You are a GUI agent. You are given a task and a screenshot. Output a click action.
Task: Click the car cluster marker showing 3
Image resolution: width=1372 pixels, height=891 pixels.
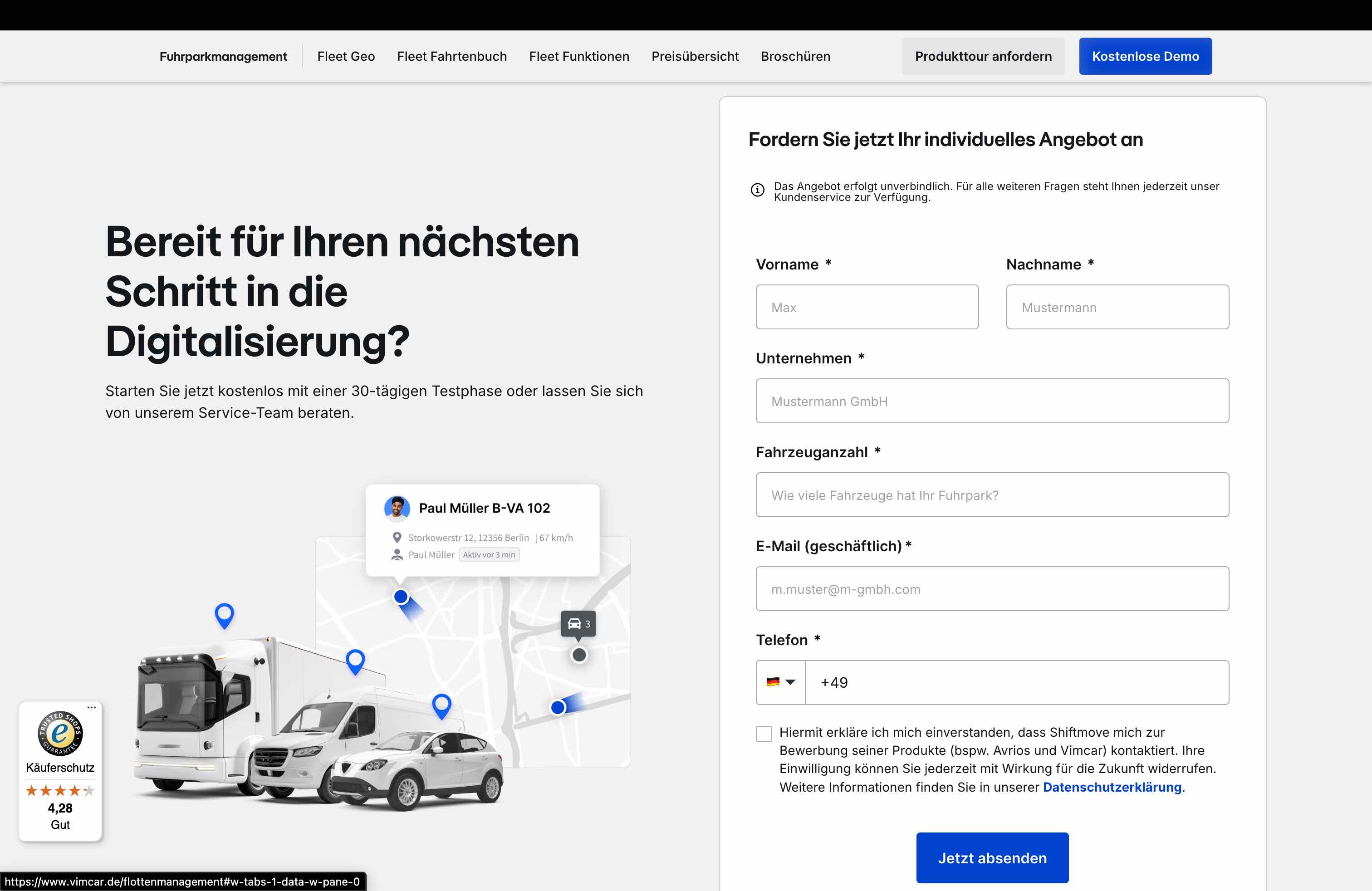click(x=578, y=624)
